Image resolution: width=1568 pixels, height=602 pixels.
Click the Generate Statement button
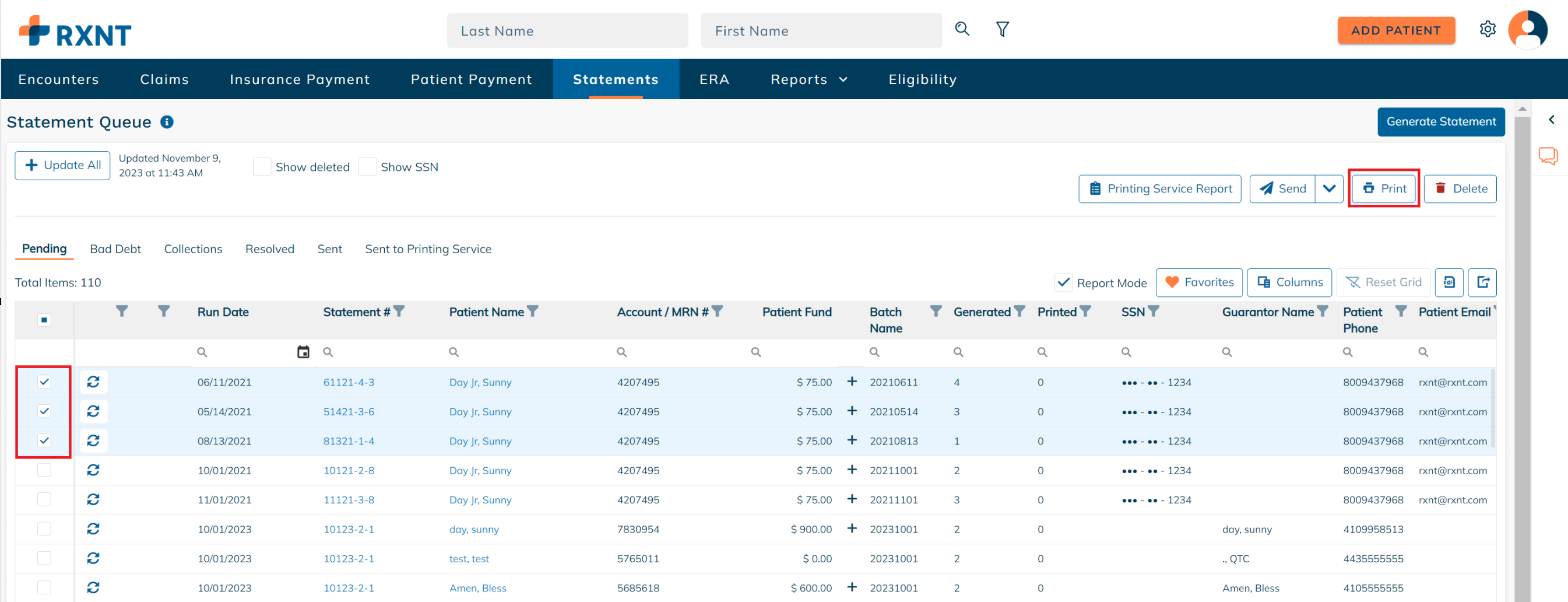1441,122
